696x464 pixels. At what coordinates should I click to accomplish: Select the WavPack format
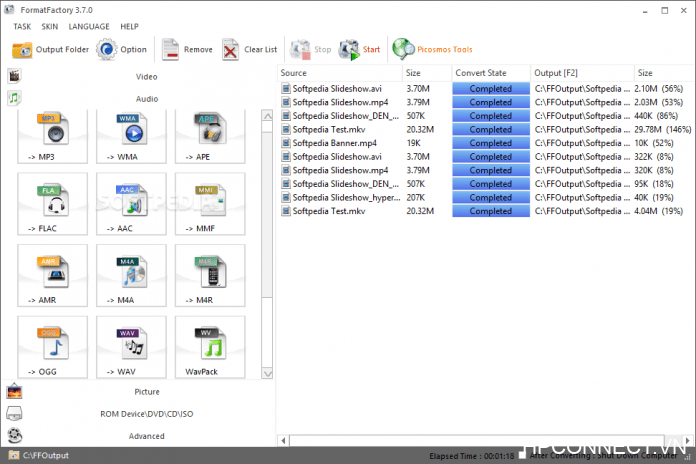pyautogui.click(x=210, y=347)
